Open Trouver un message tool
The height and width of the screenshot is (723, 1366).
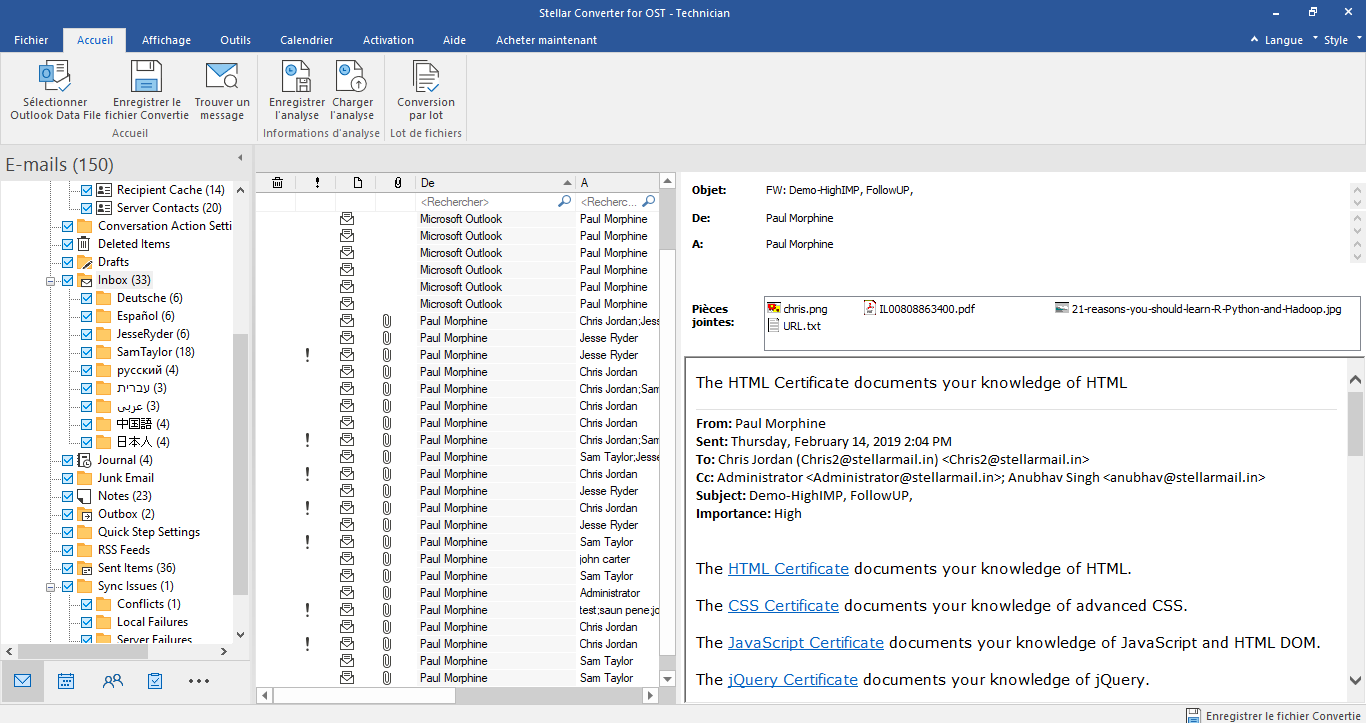coord(222,78)
